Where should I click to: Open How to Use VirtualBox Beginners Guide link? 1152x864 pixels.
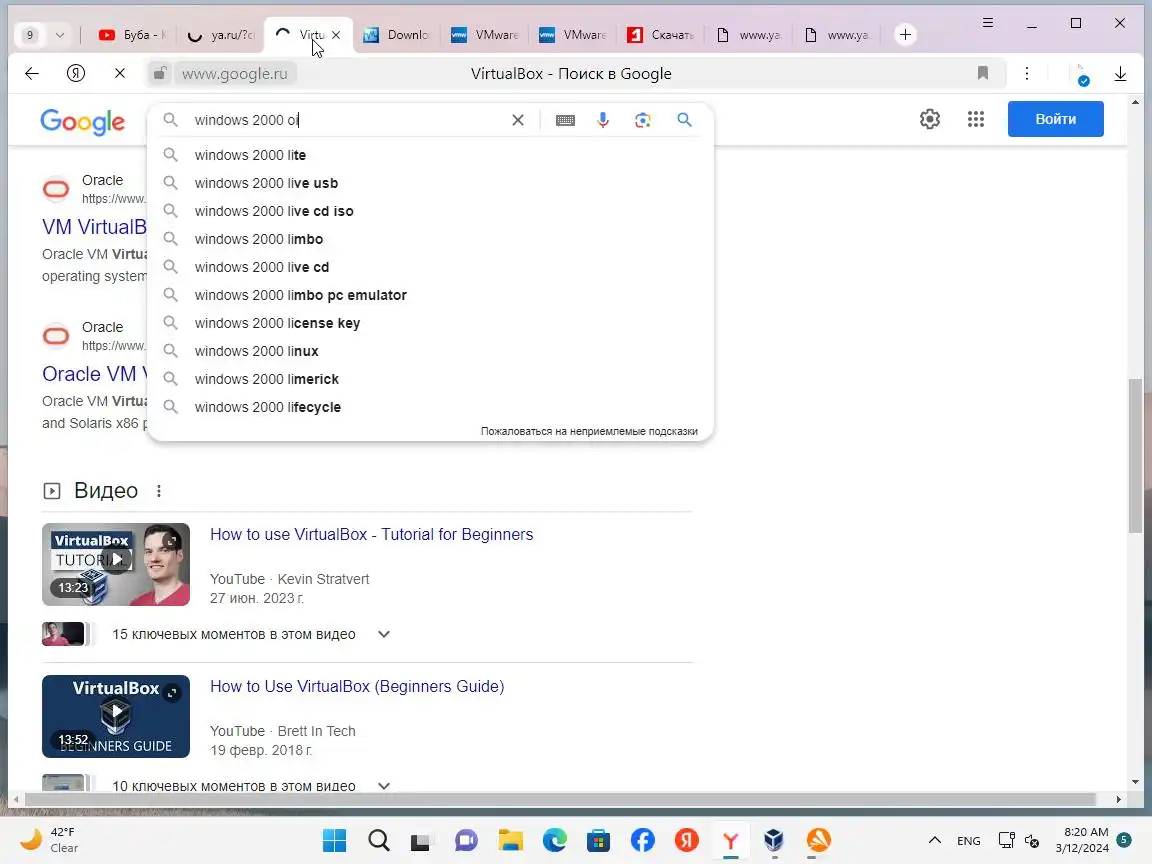pos(357,686)
